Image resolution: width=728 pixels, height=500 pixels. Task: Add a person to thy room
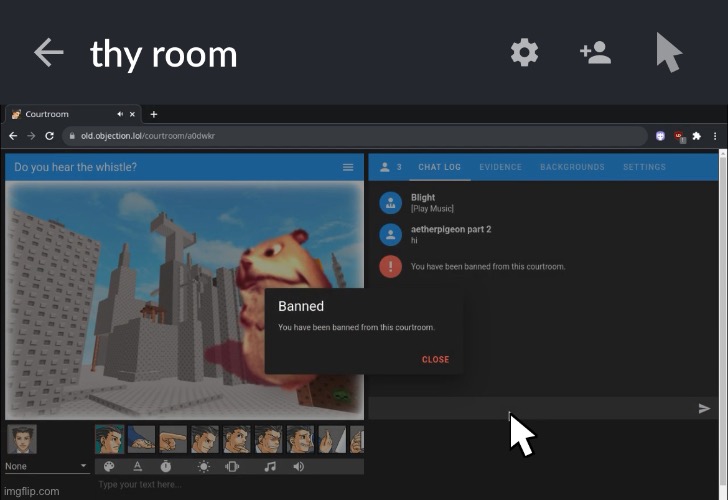coord(595,52)
